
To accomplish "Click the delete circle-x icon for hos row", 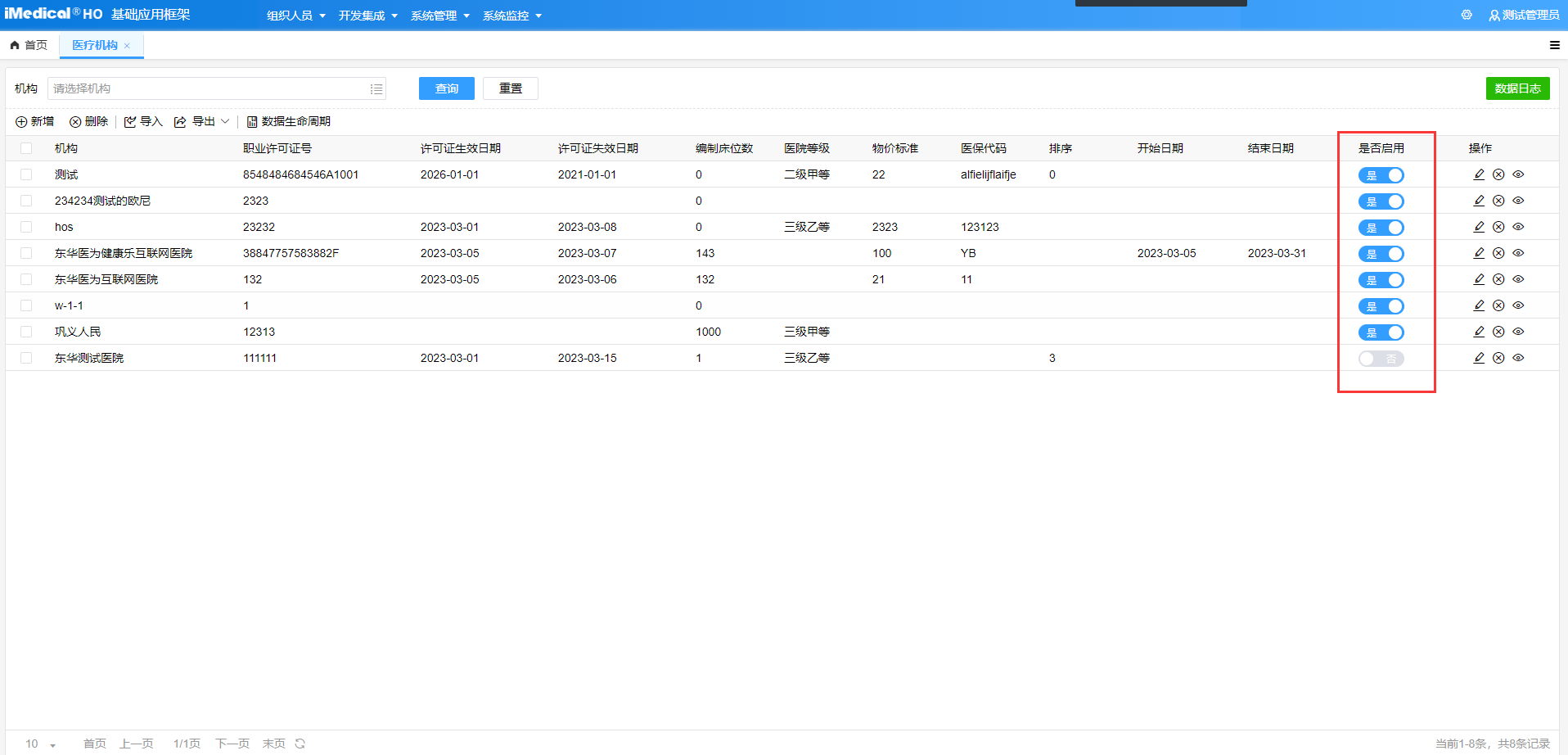I will [x=1498, y=227].
